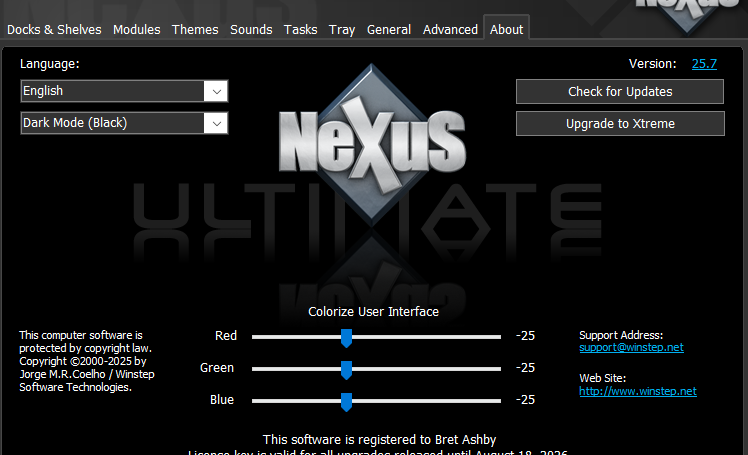The width and height of the screenshot is (748, 455).
Task: Follow the version 25.7 link
Action: [x=704, y=64]
